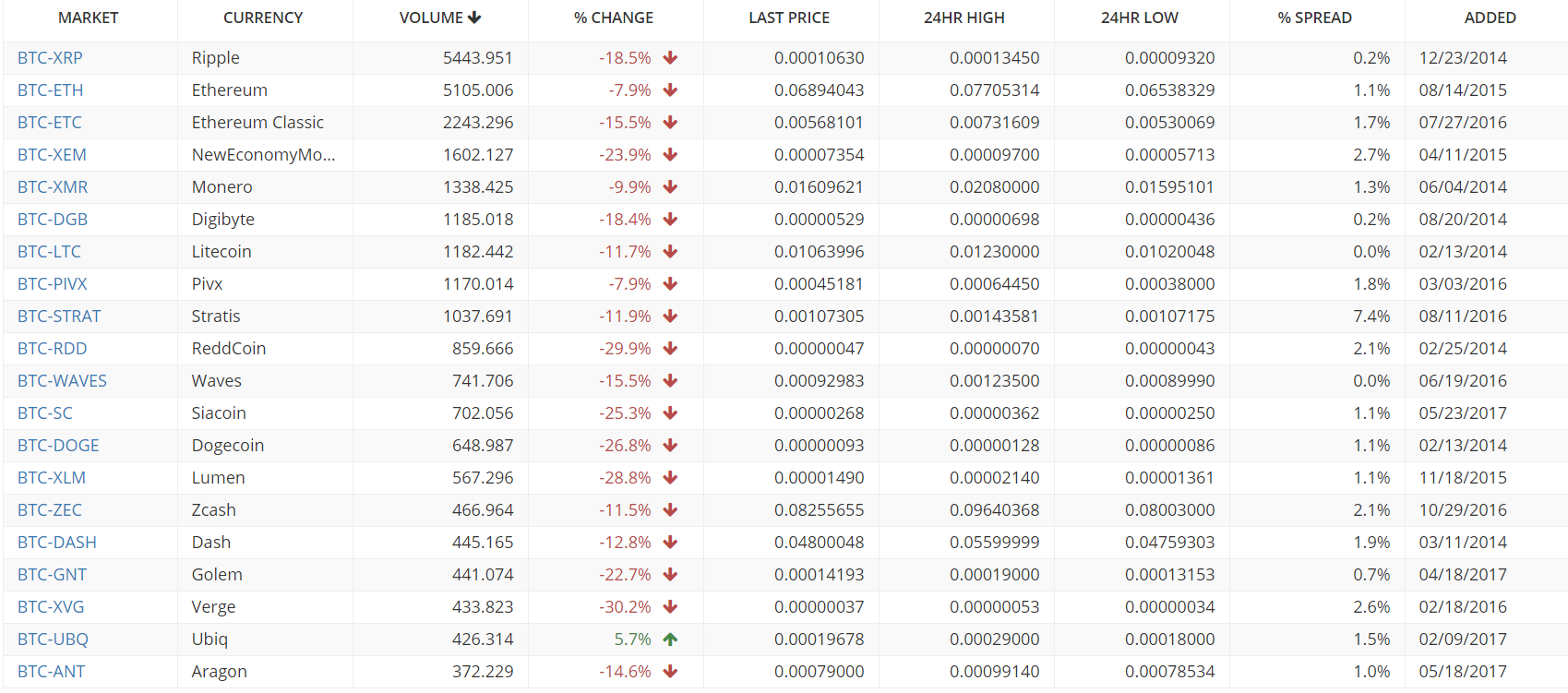The height and width of the screenshot is (693, 1568).
Task: Click the red down arrow in BTC-STRAT row
Action: [x=670, y=317]
